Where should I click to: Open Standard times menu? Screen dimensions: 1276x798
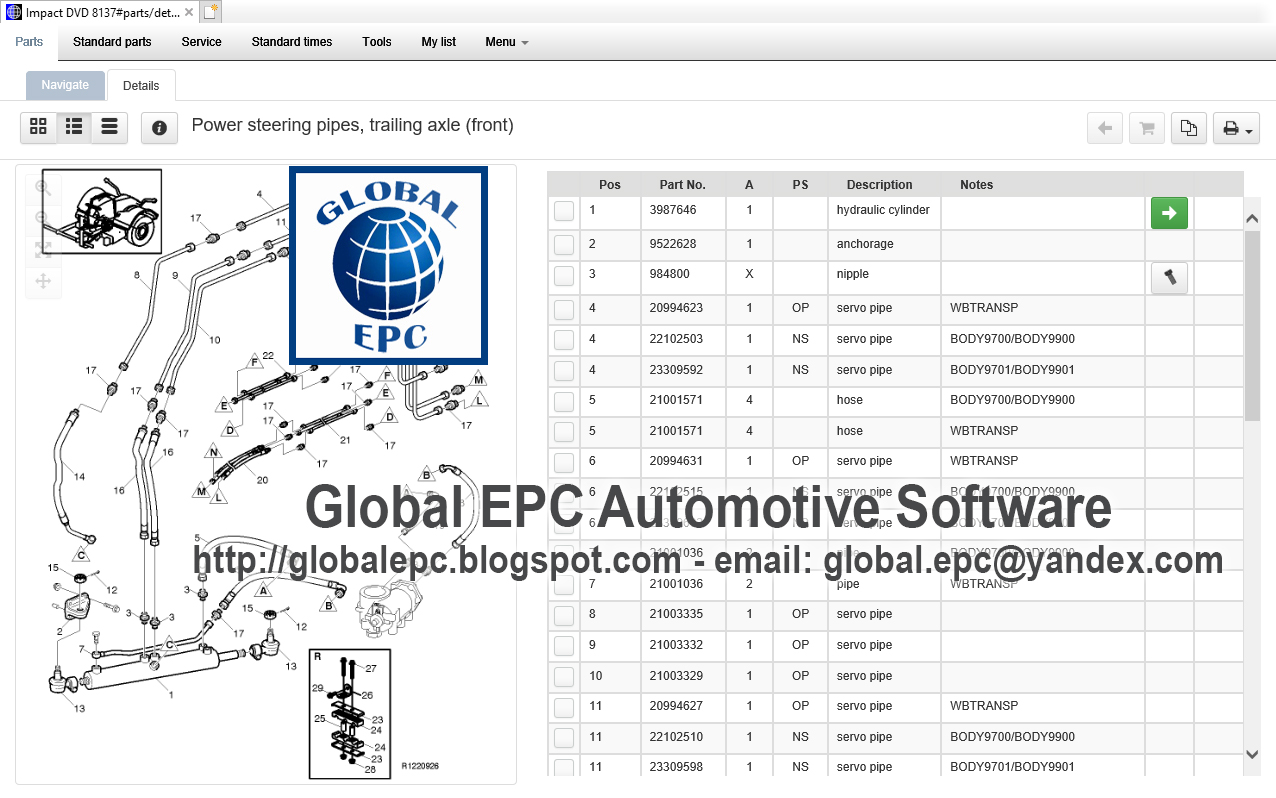pyautogui.click(x=291, y=42)
